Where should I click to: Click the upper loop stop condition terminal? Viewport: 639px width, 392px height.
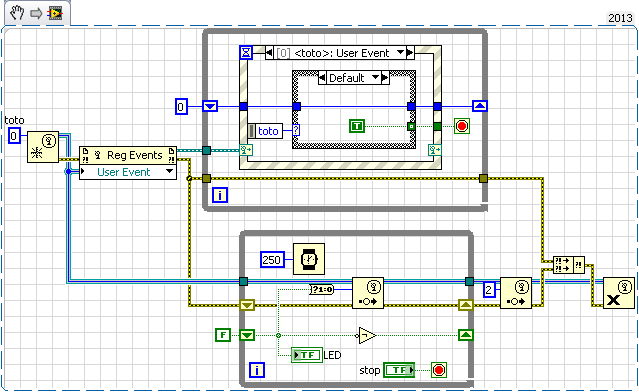(x=461, y=126)
